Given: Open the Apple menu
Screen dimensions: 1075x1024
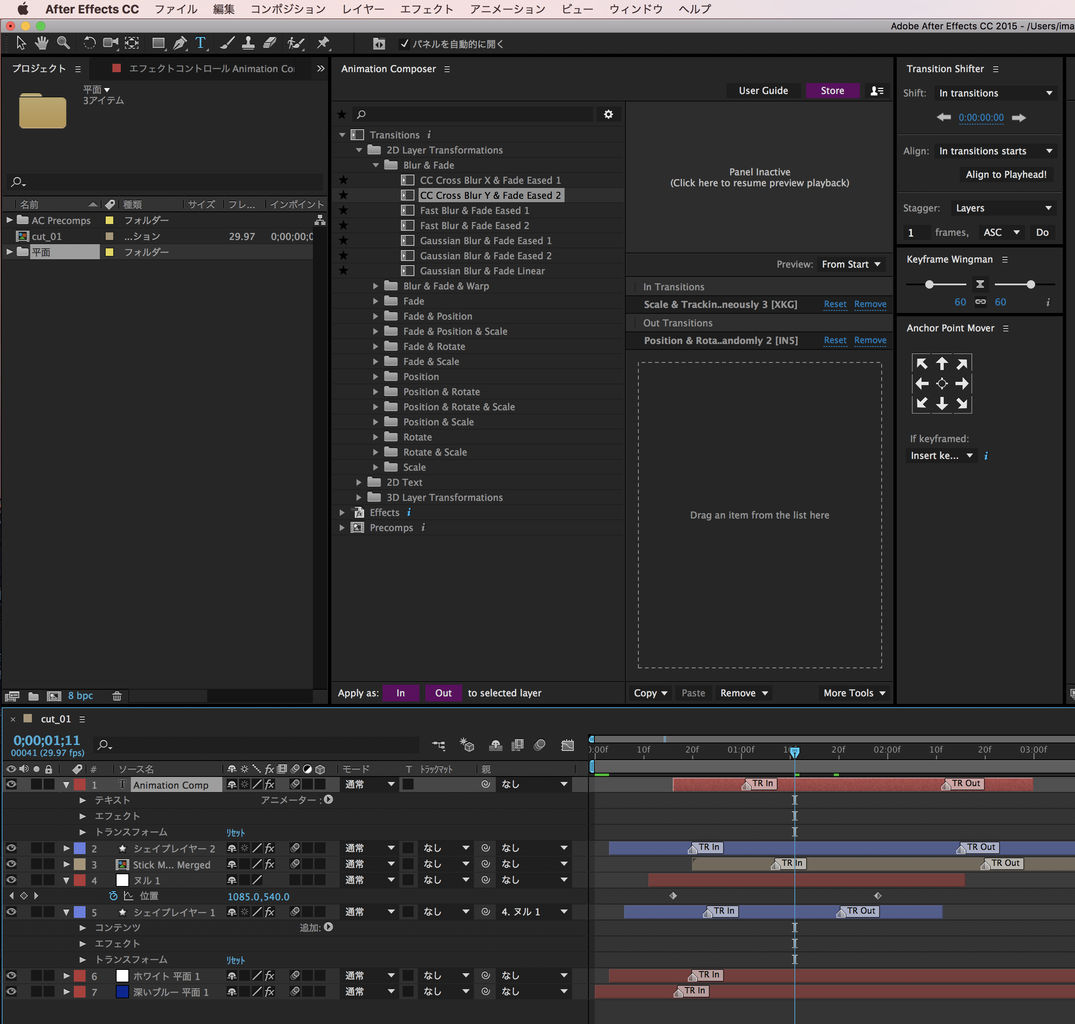Looking at the screenshot, I should (22, 9).
